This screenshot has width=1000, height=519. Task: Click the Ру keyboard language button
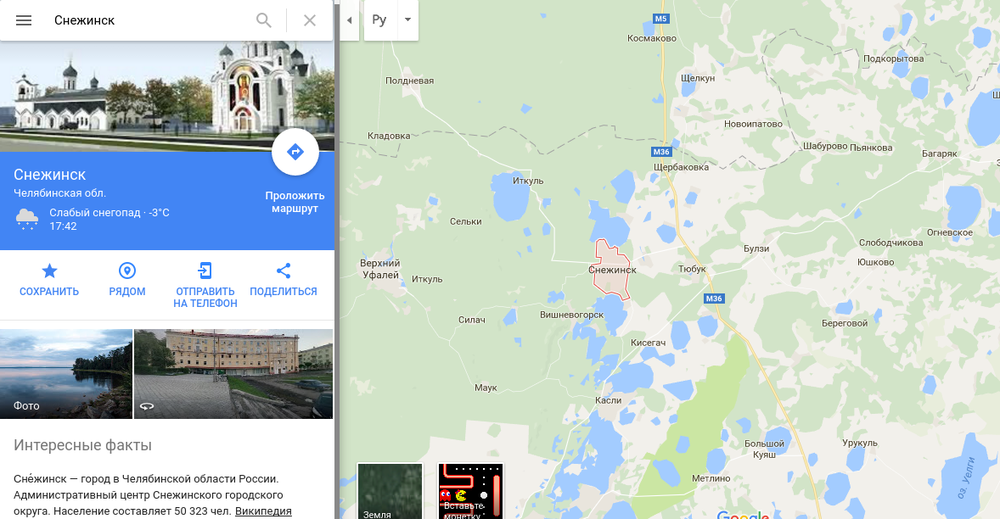pyautogui.click(x=379, y=20)
